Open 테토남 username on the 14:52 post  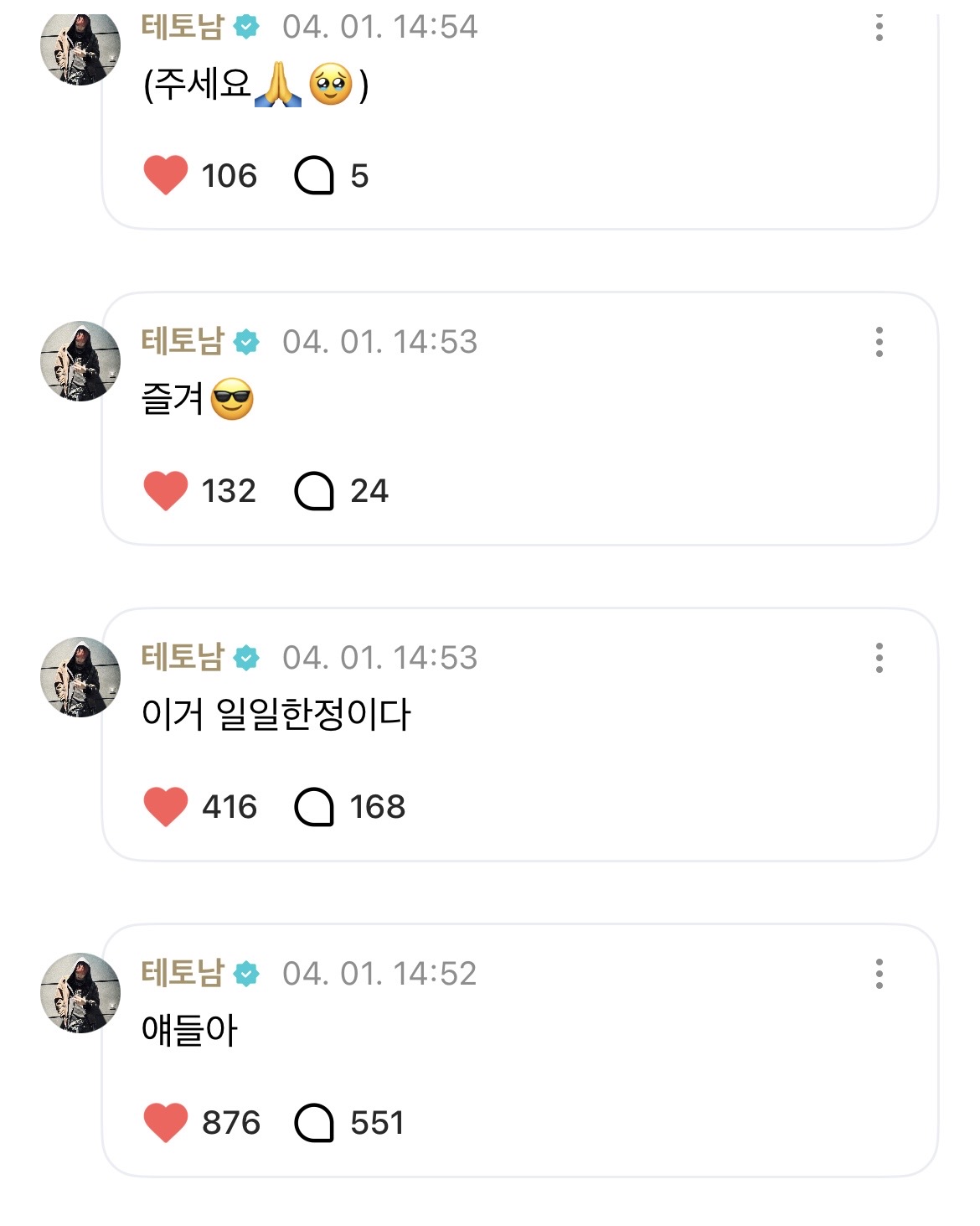click(x=183, y=973)
